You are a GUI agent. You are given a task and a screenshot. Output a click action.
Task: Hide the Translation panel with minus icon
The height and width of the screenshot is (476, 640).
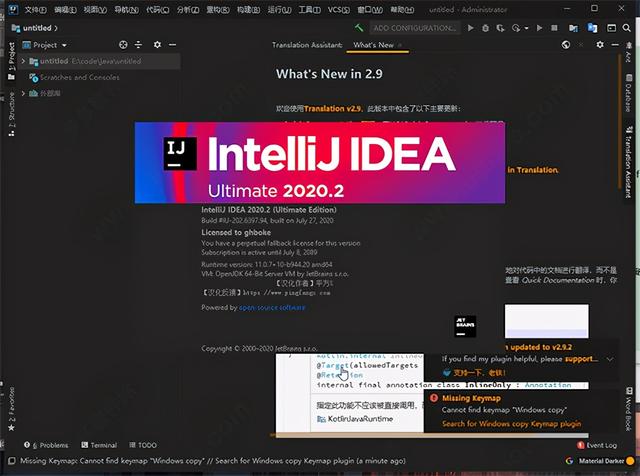(615, 44)
